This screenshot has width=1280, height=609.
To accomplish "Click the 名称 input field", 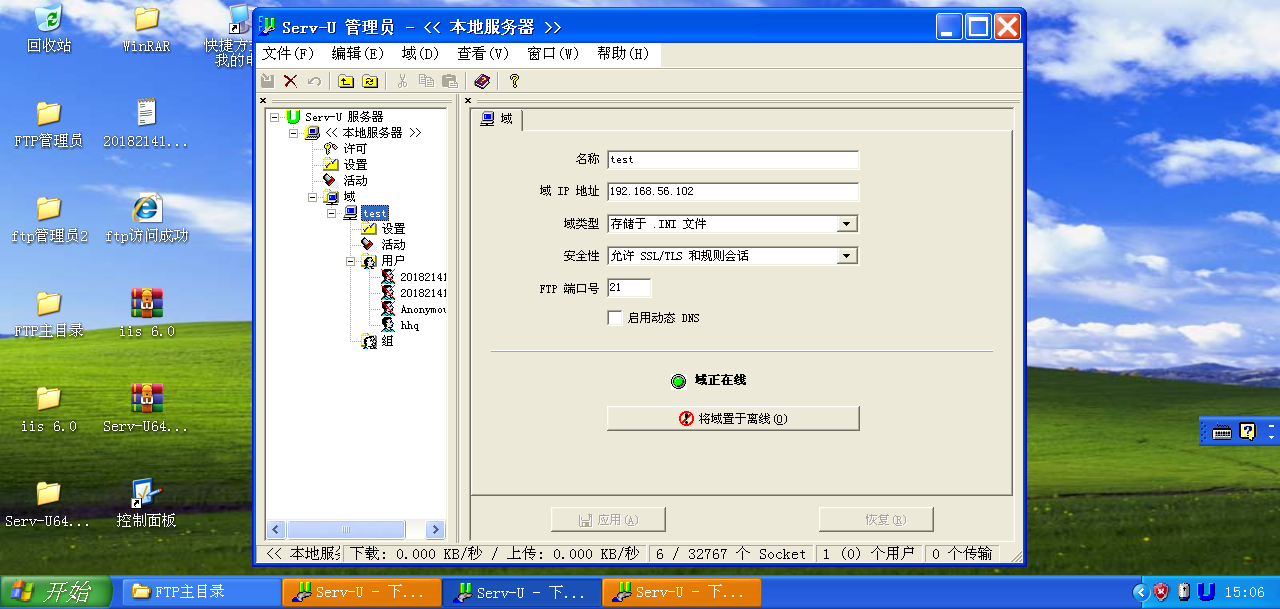I will coord(733,160).
